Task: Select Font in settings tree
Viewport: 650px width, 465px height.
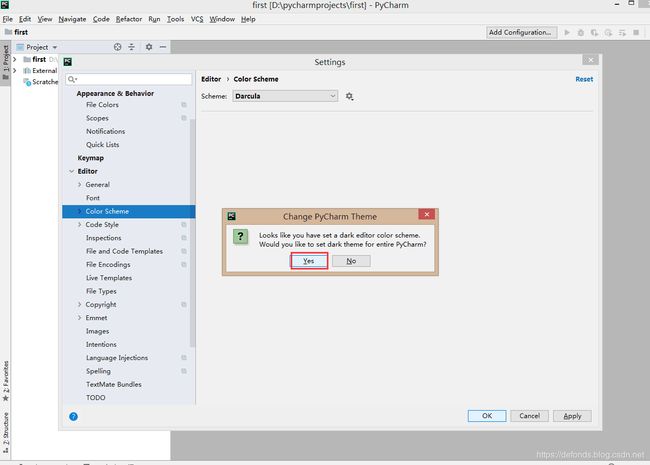Action: [93, 198]
